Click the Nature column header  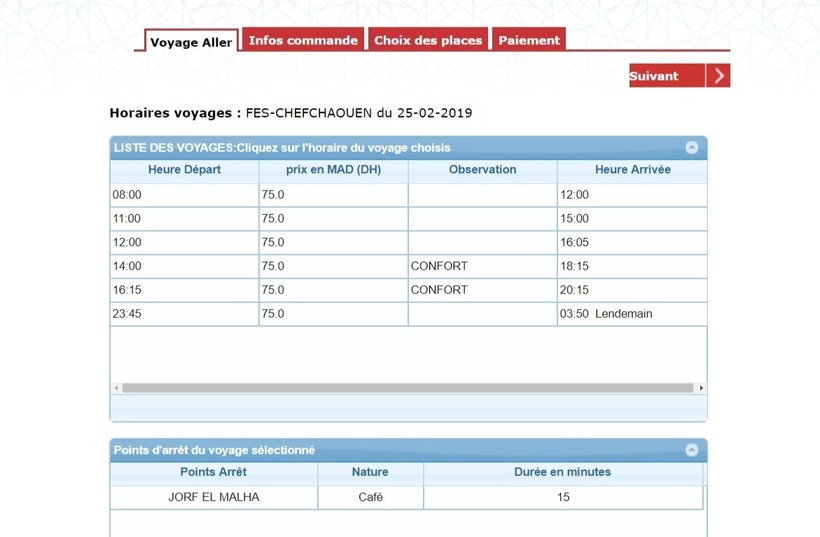pos(370,472)
